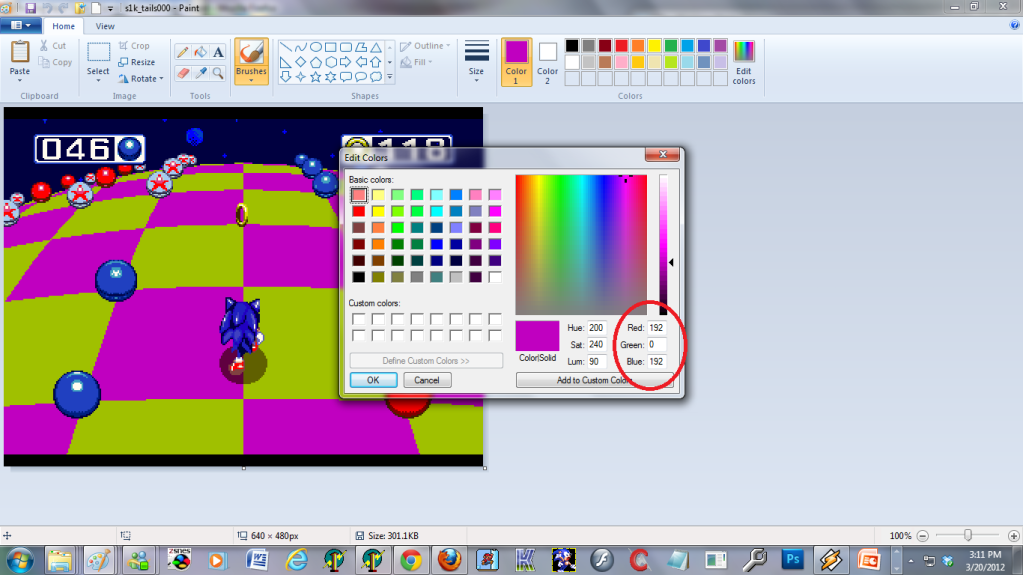Zoom in using the plus button
The image size is (1023, 575).
click(x=1013, y=536)
